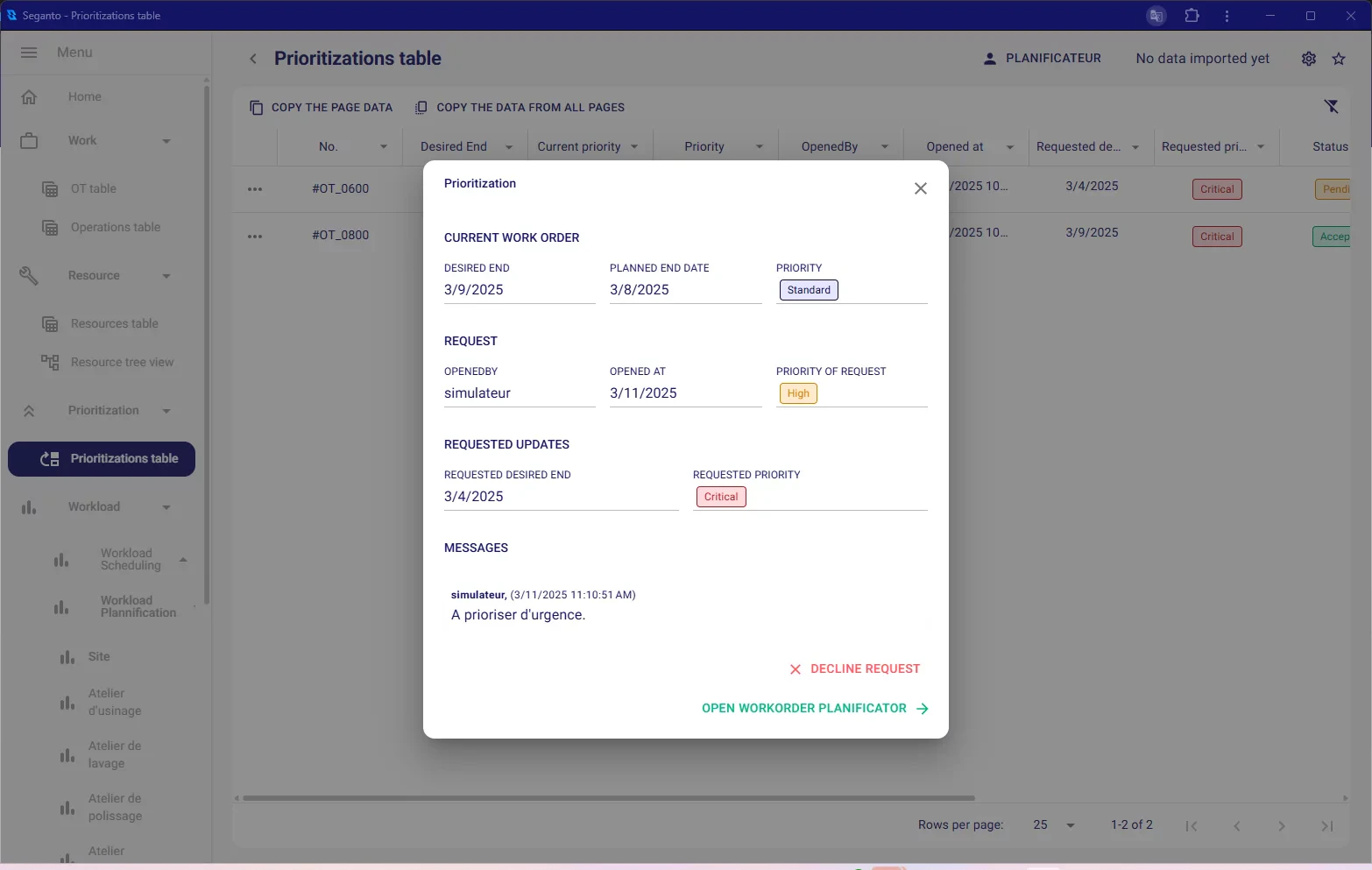
Task: Click the Resources table grid icon
Action: (49, 323)
